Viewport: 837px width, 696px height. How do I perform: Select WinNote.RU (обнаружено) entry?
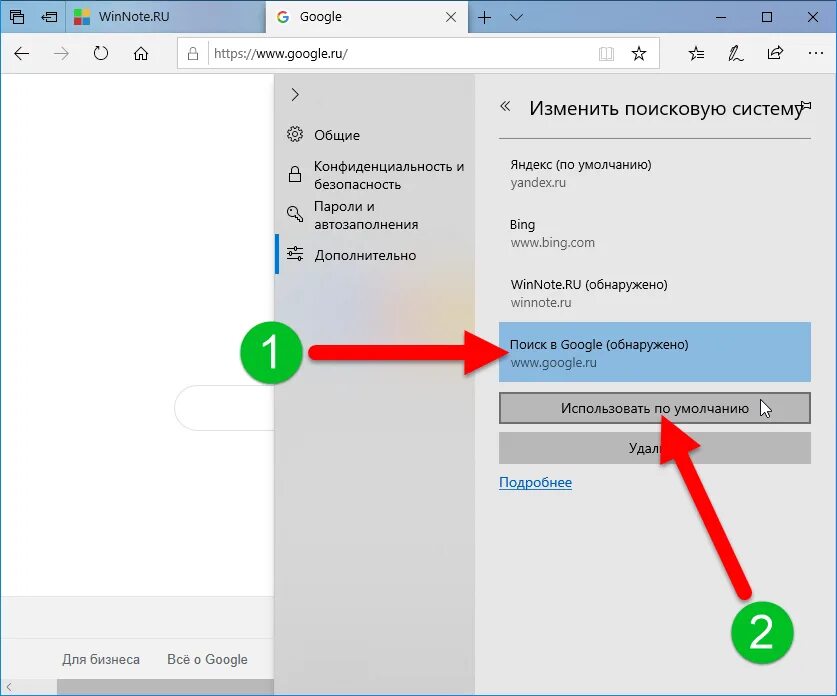654,293
